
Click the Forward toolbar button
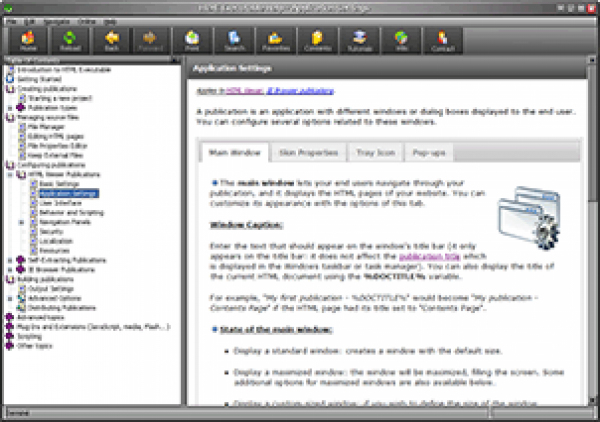click(150, 41)
